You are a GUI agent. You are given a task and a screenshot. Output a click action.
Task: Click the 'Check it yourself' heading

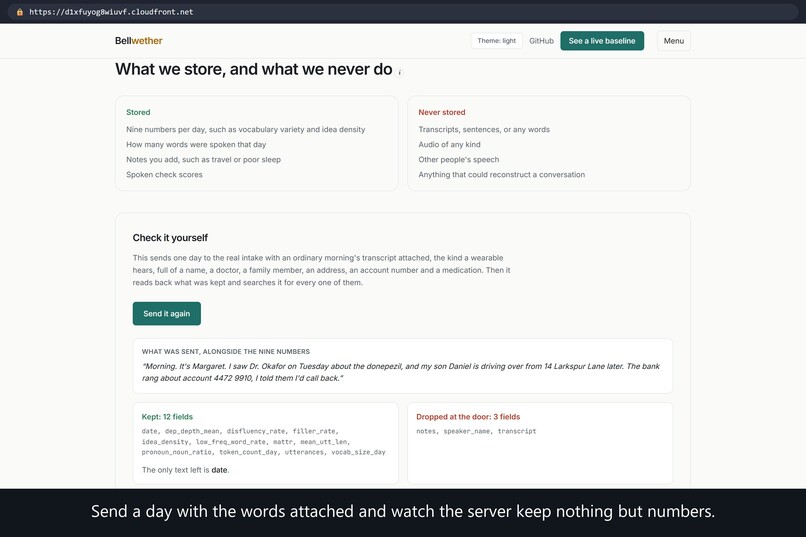(x=170, y=237)
